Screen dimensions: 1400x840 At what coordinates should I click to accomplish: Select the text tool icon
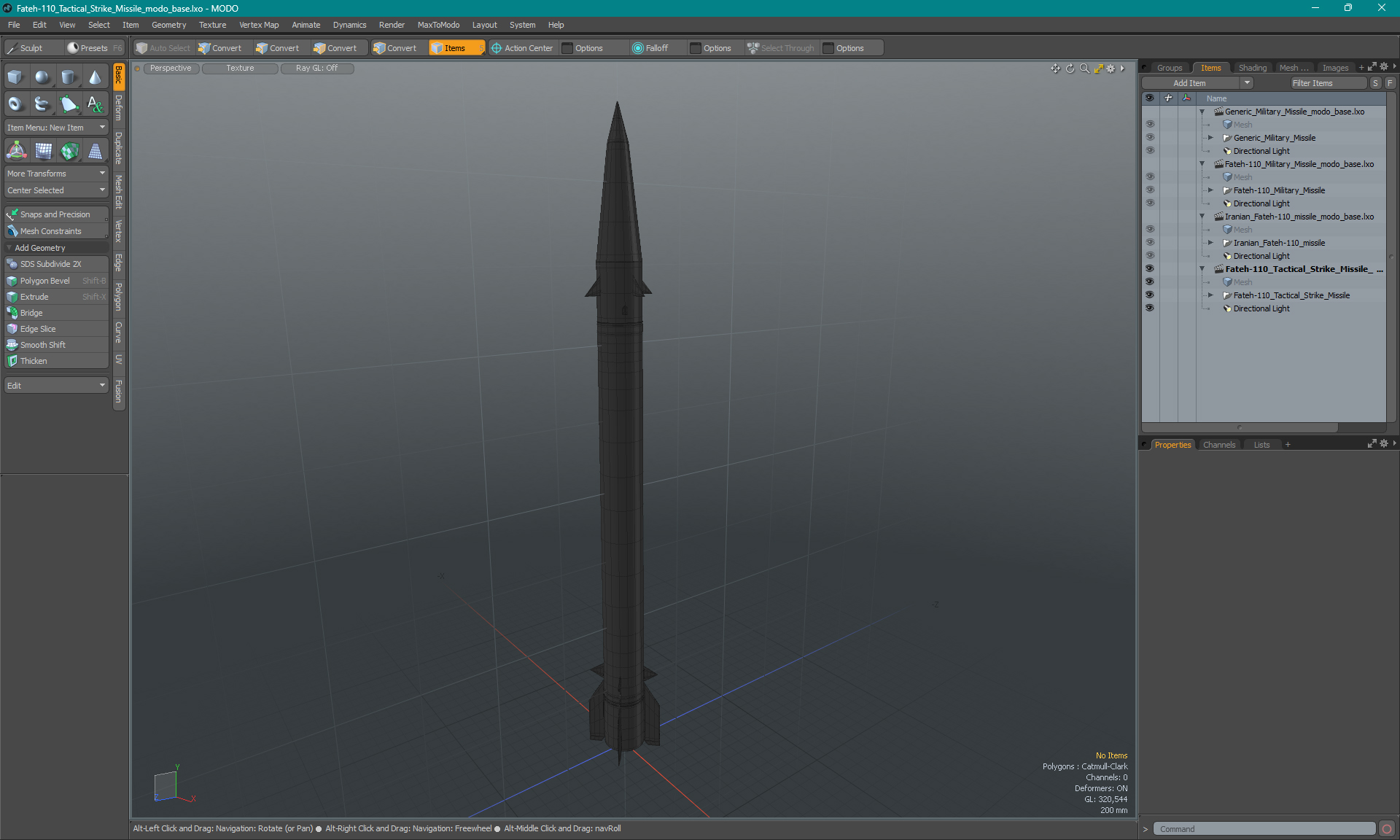pyautogui.click(x=95, y=104)
